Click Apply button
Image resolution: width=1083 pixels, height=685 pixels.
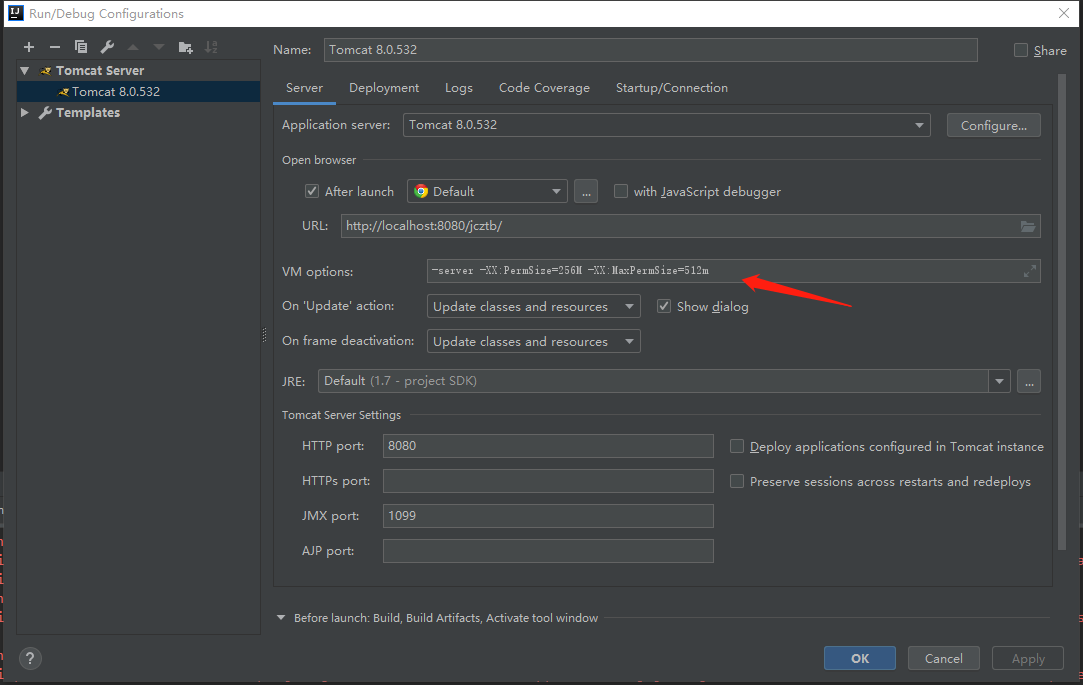coord(1028,658)
